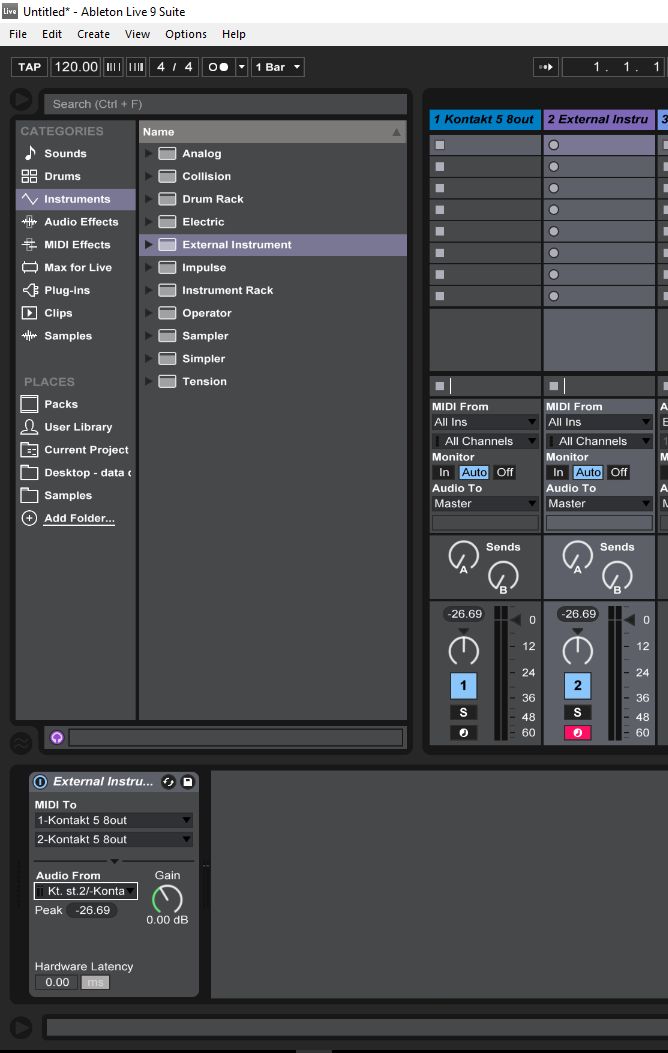Open the Help menu

tap(234, 34)
